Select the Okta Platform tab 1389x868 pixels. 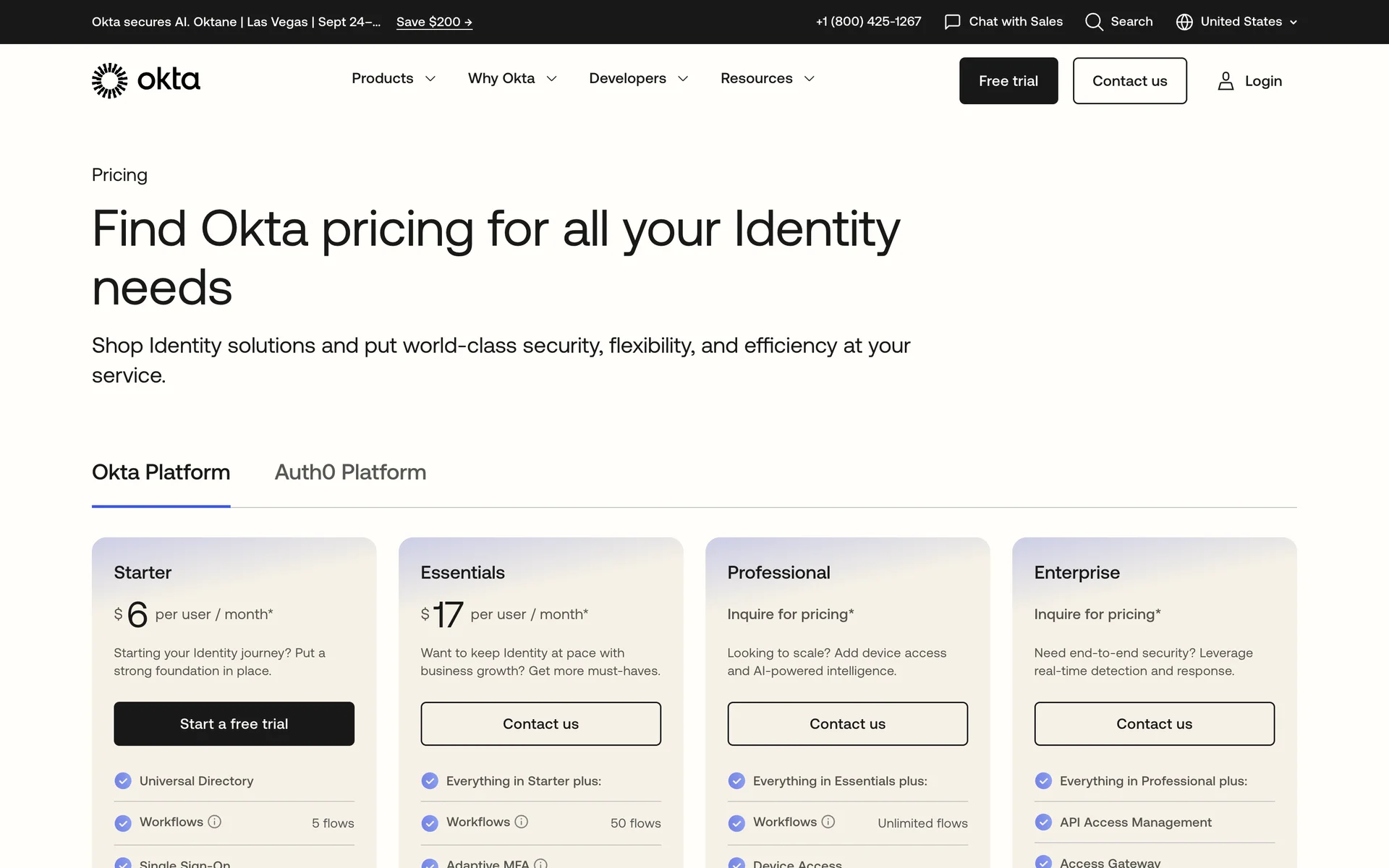point(161,472)
